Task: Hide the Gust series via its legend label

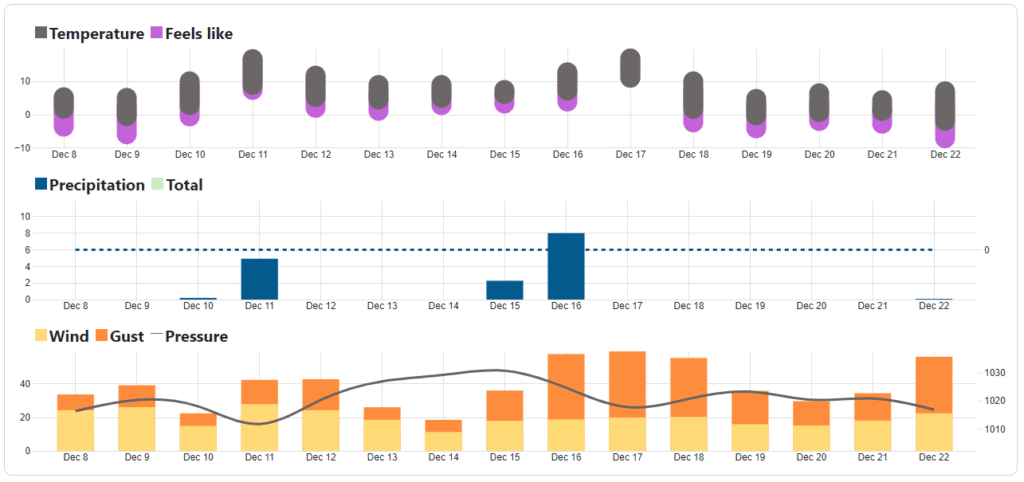Action: [x=129, y=336]
